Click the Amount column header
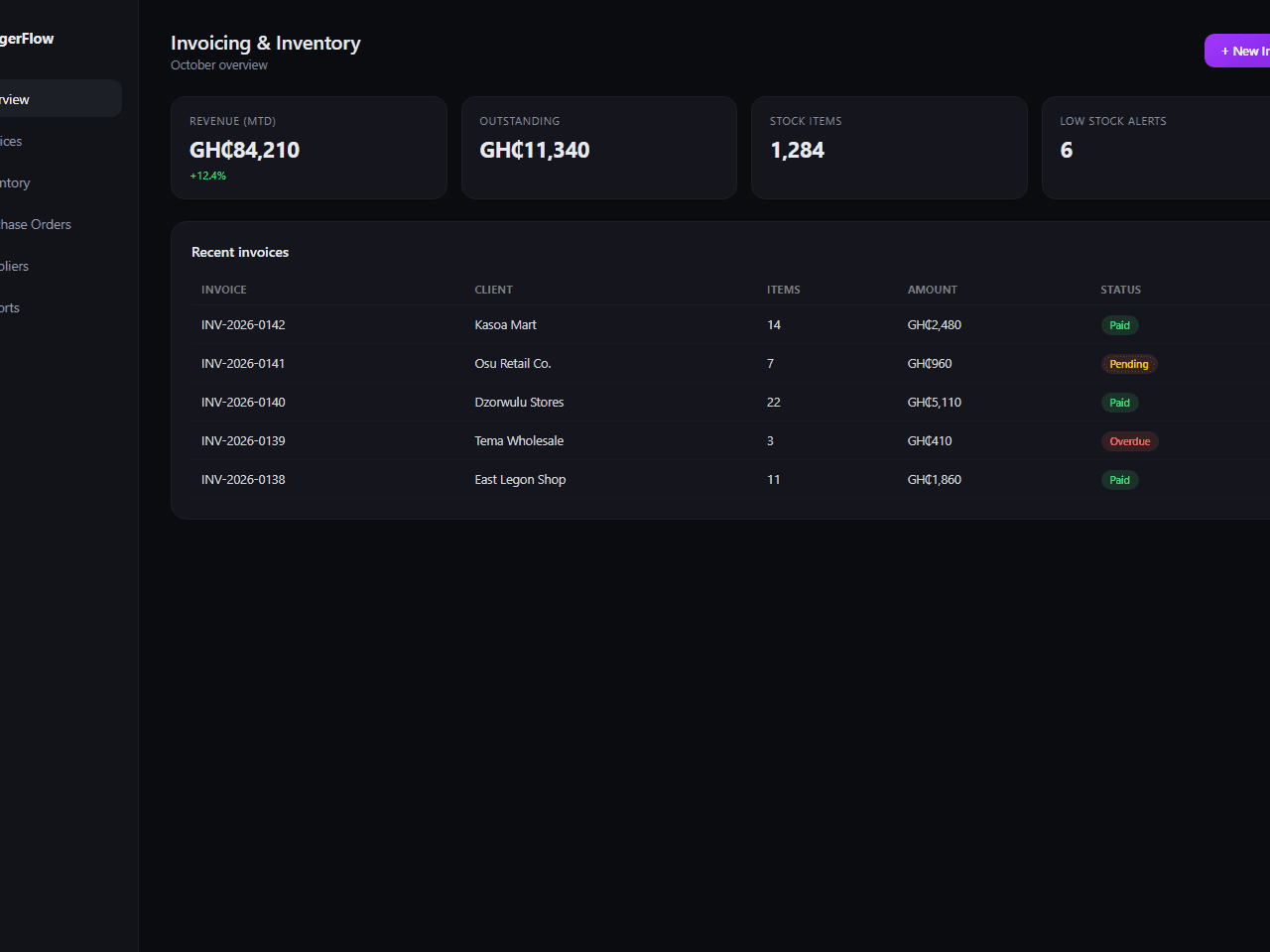Screen dimensions: 1270x952 coord(933,290)
